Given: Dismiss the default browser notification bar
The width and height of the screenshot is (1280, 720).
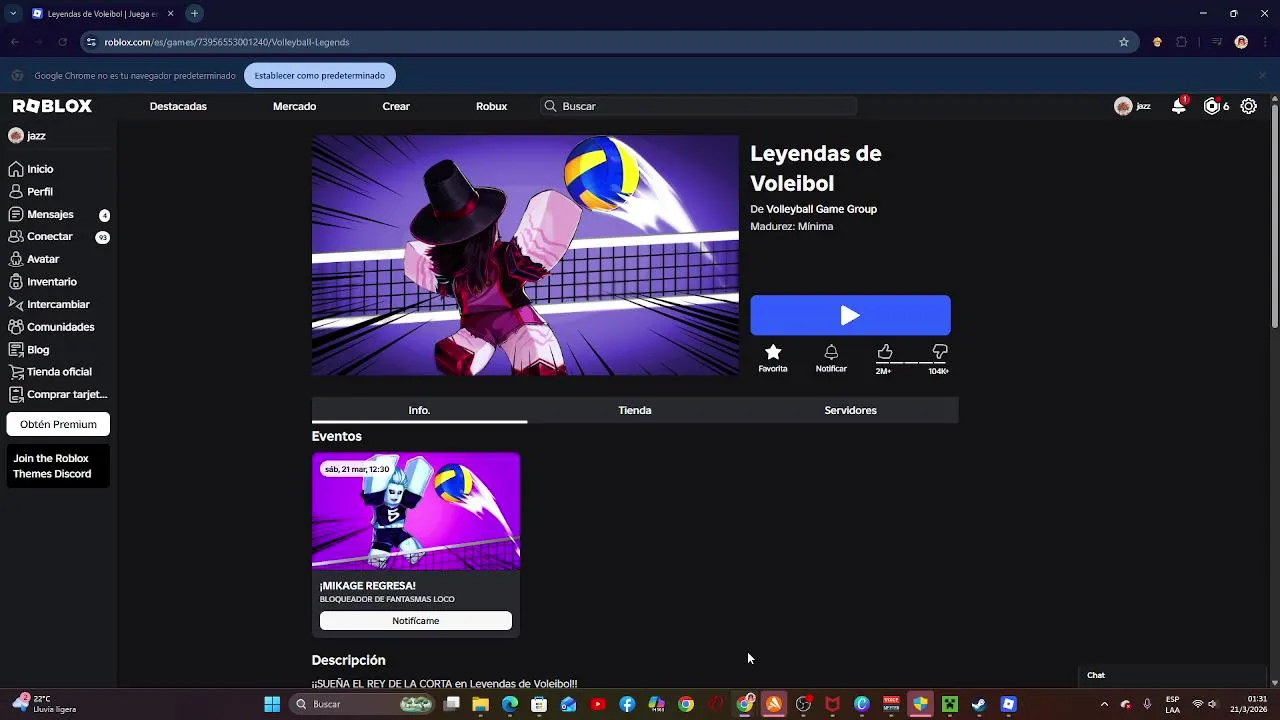Looking at the screenshot, I should tap(1262, 75).
